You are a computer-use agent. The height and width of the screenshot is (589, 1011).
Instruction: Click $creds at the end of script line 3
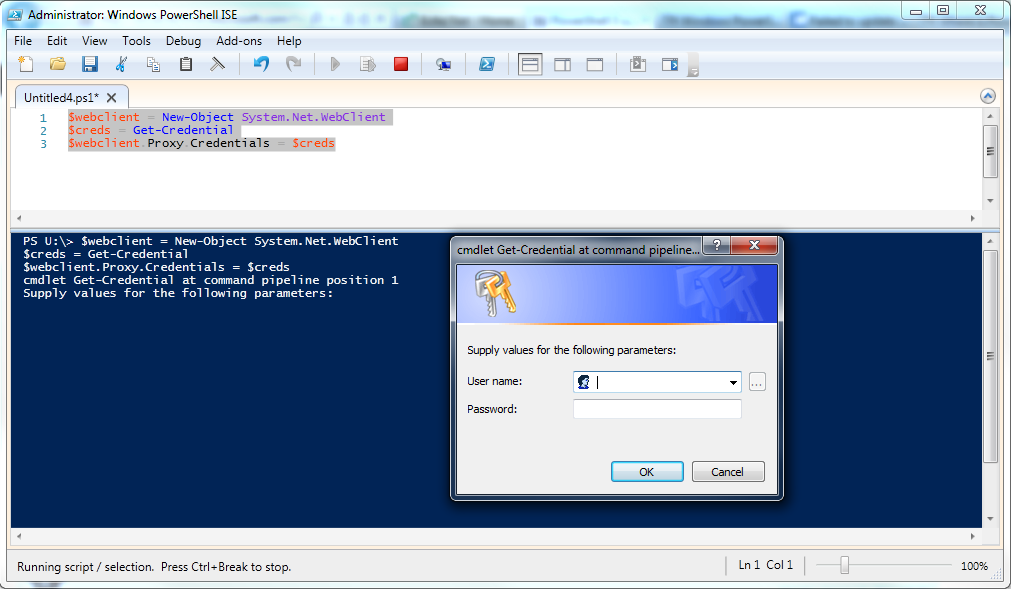click(x=313, y=143)
